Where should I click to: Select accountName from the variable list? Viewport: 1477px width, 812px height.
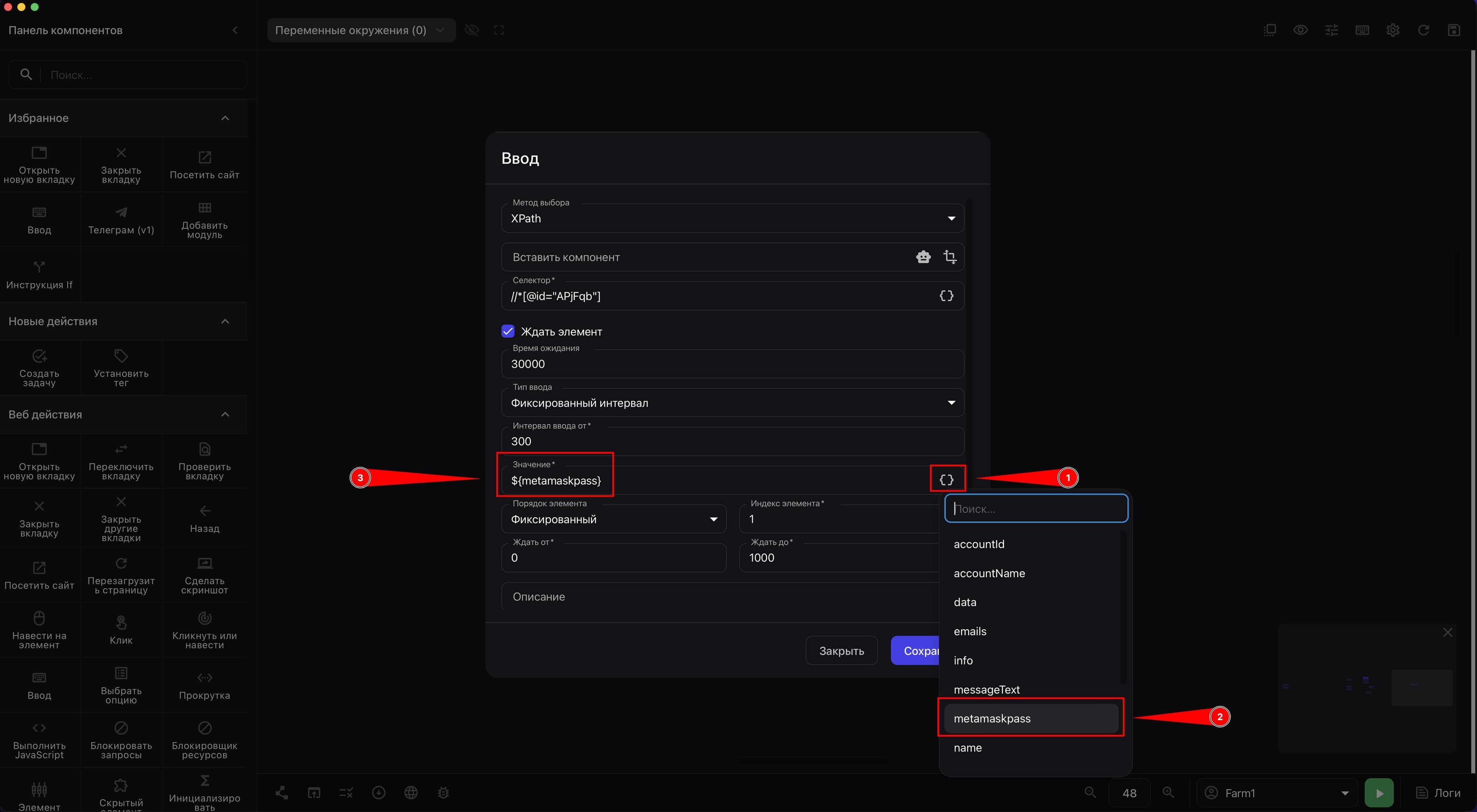tap(1032, 573)
